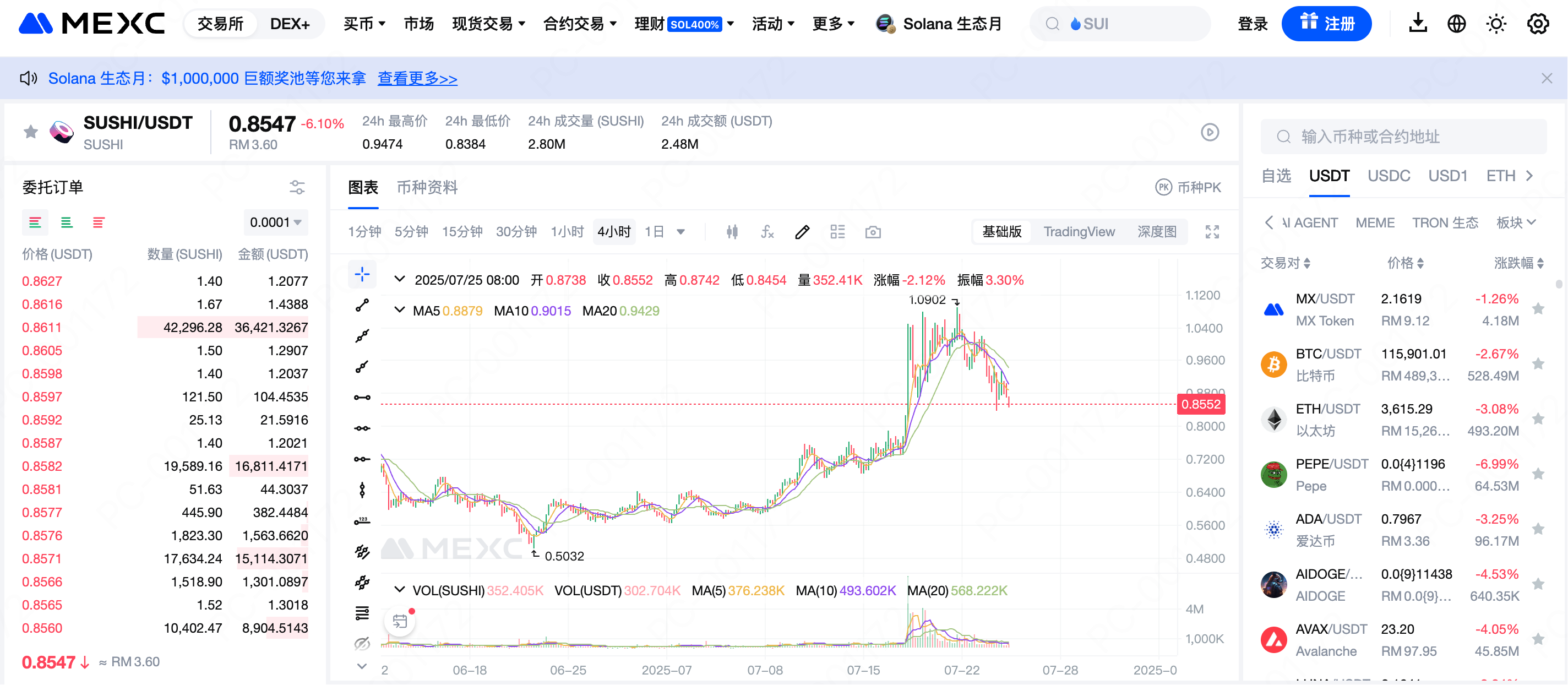Open candlestick chart type icon
This screenshot has height=685, width=1568.
click(732, 232)
